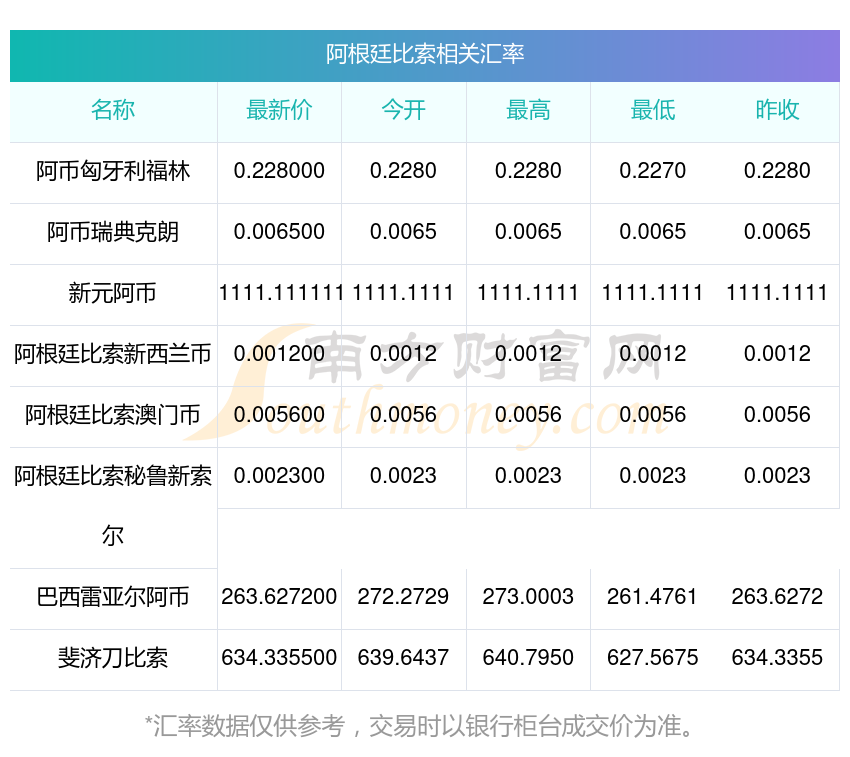
Task: Click the highest value 273.0003
Action: pos(528,597)
